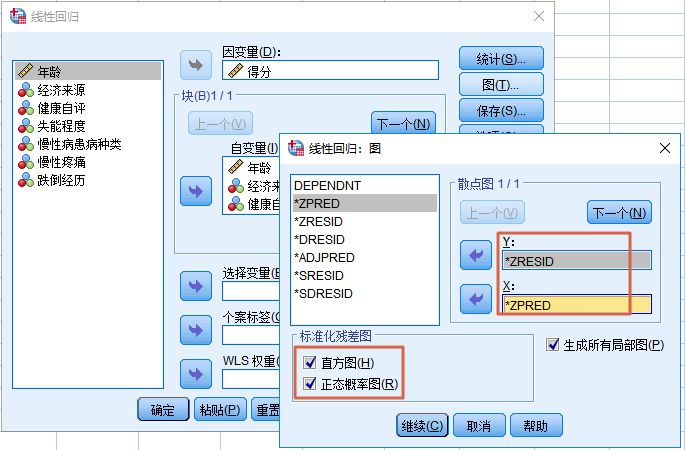Click the nominal icon beside 健康自评 in left list
Screen dimensions: 685x450
click(26, 108)
